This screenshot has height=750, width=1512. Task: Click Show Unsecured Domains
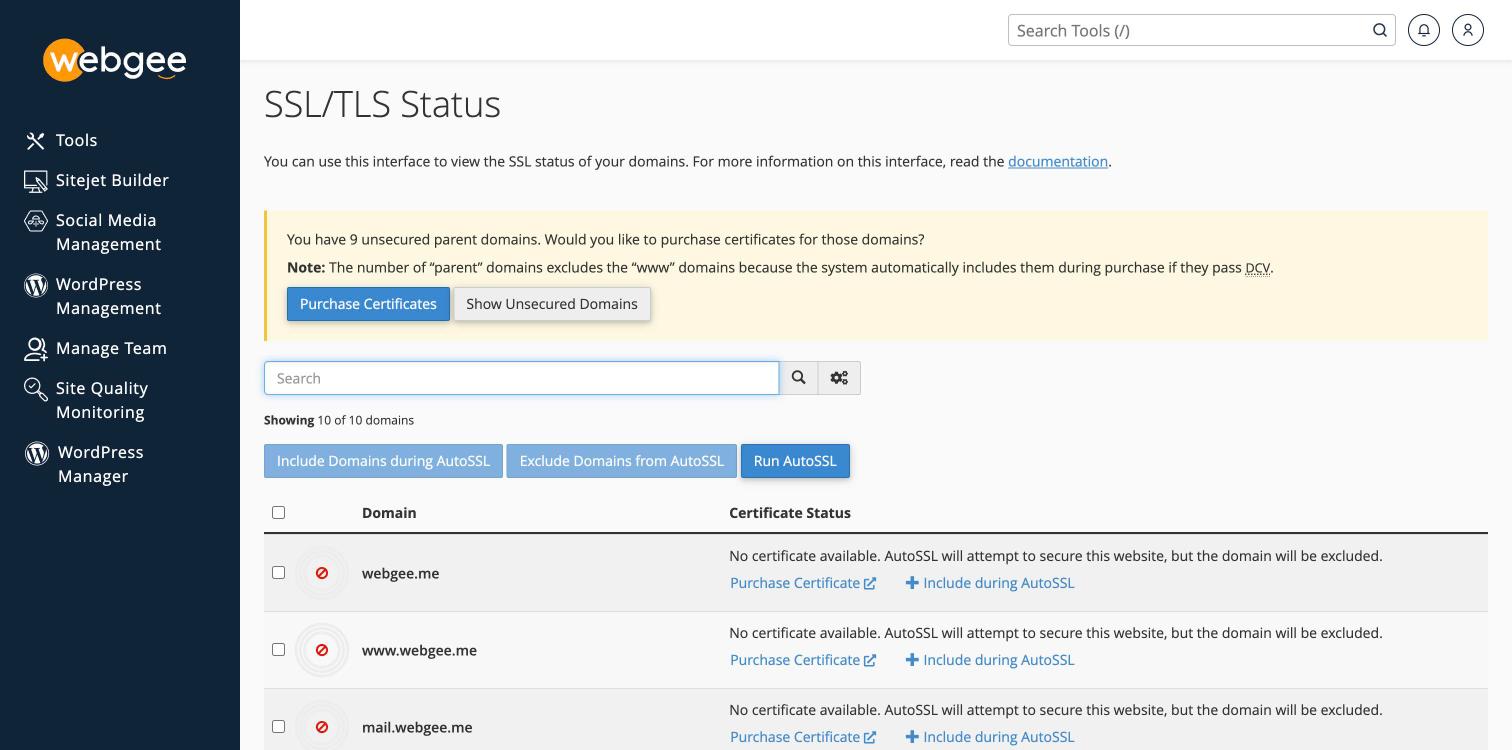[x=552, y=304]
